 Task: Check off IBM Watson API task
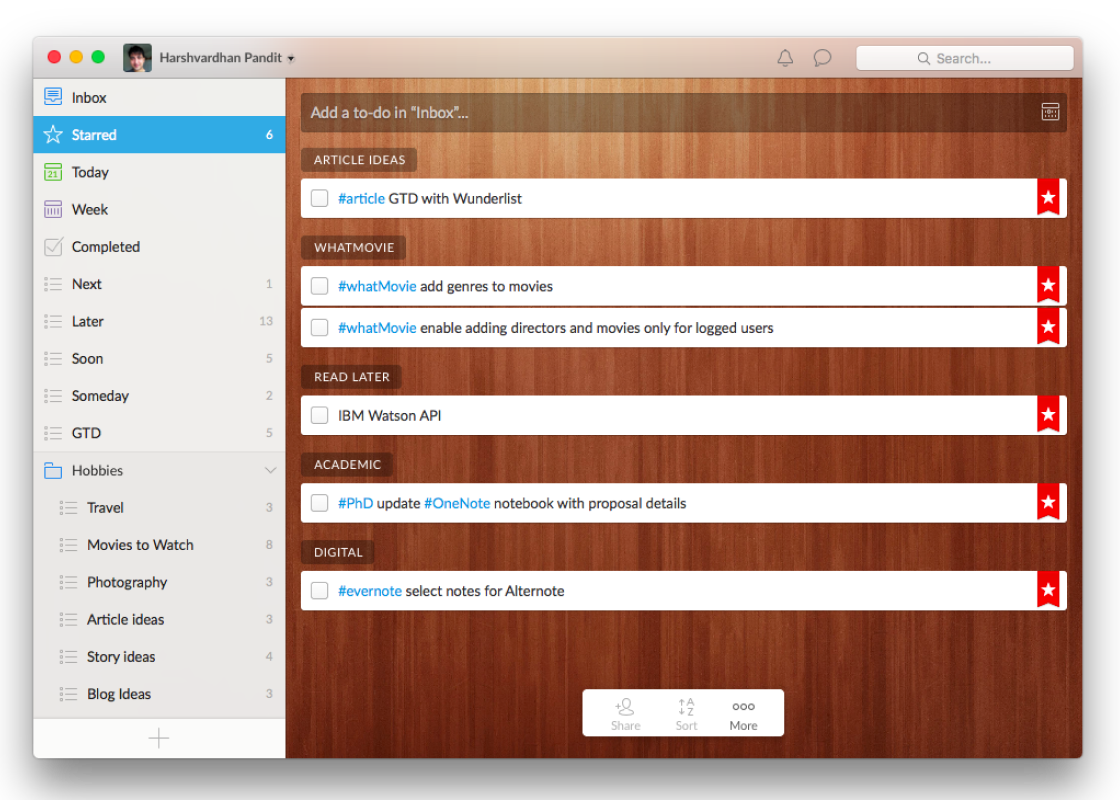[x=319, y=415]
